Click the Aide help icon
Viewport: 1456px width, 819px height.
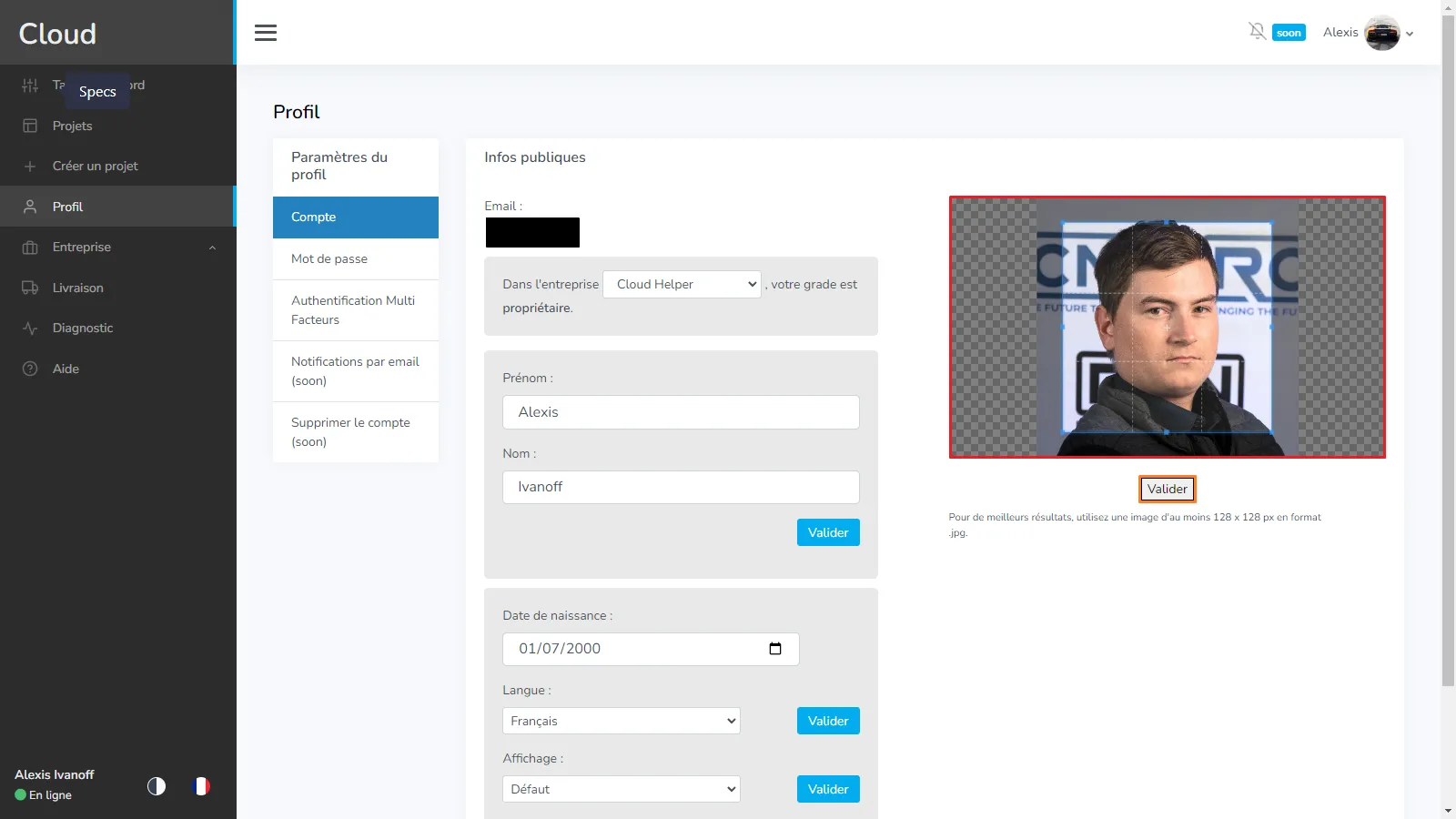30,369
